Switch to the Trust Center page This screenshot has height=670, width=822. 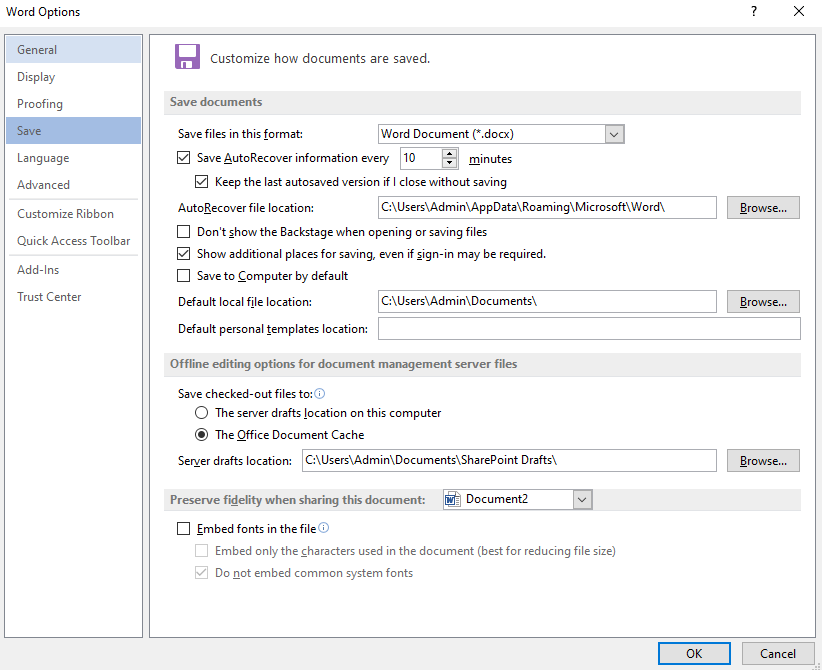pos(49,296)
